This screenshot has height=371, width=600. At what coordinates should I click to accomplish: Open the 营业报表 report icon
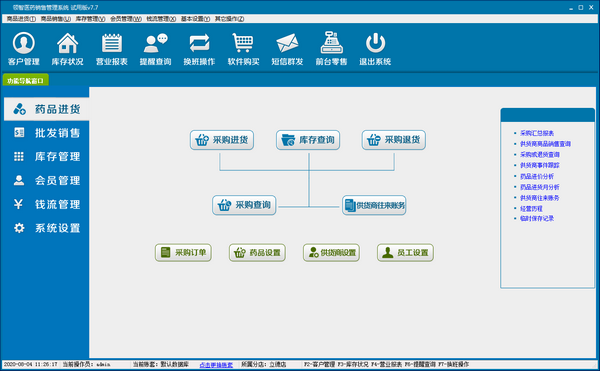[111, 49]
